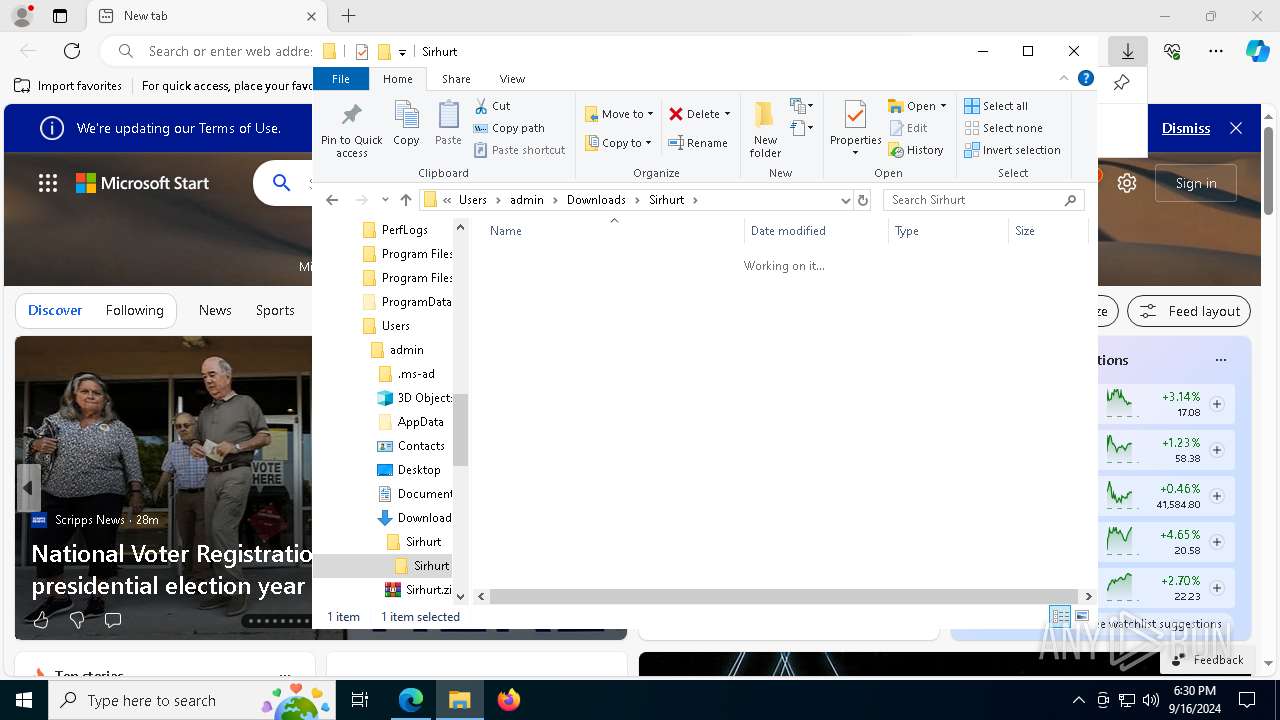1280x720 pixels.
Task: Select the Cut command
Action: (x=492, y=106)
